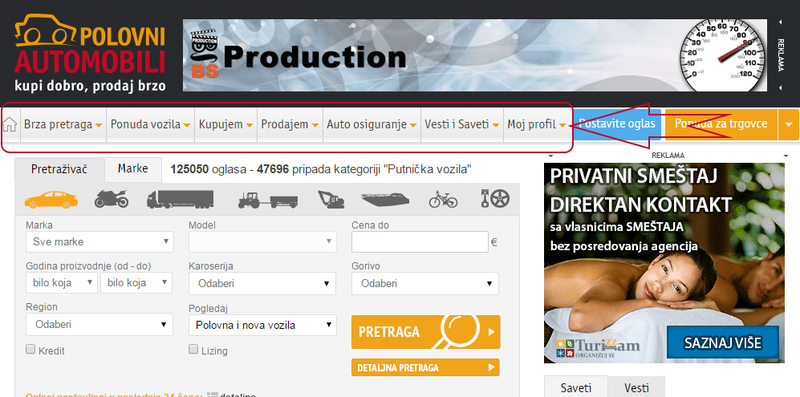The width and height of the screenshot is (800, 397).
Task: Click the Cena do input field
Action: tap(420, 242)
